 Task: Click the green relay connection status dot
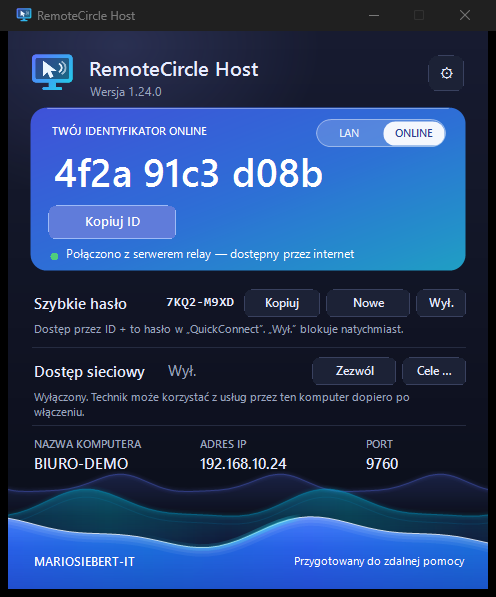54,256
